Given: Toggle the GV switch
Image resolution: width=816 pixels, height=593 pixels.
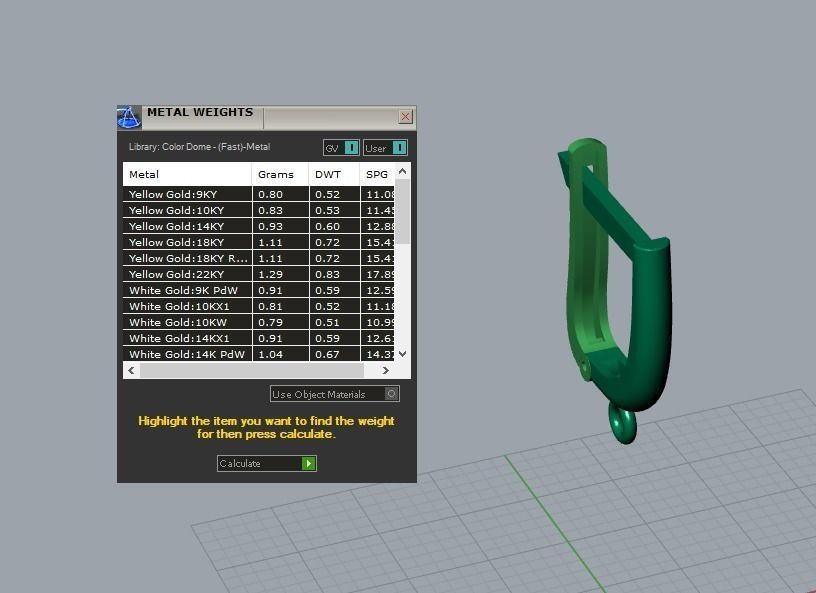Looking at the screenshot, I should point(341,148).
